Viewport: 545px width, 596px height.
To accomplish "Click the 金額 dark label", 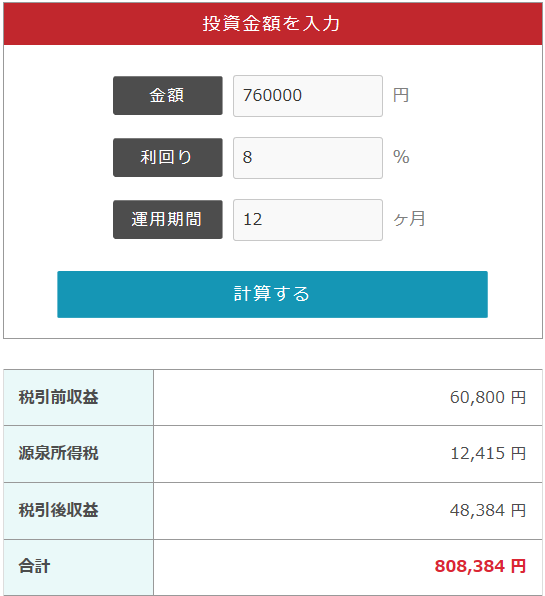I will [x=168, y=95].
